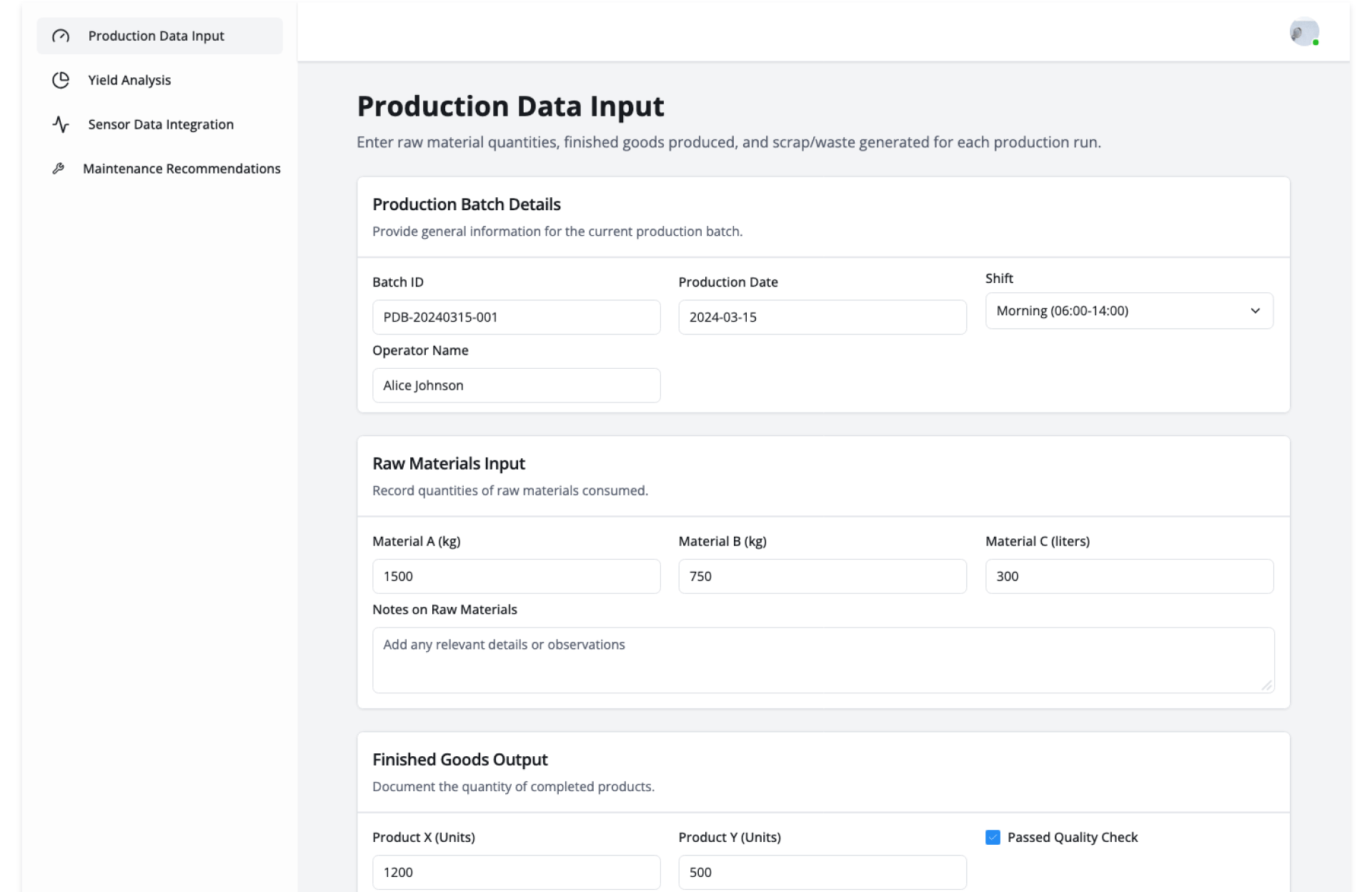Click the pulse Sensor Data Integration icon
Image resolution: width=1372 pixels, height=892 pixels.
[61, 124]
